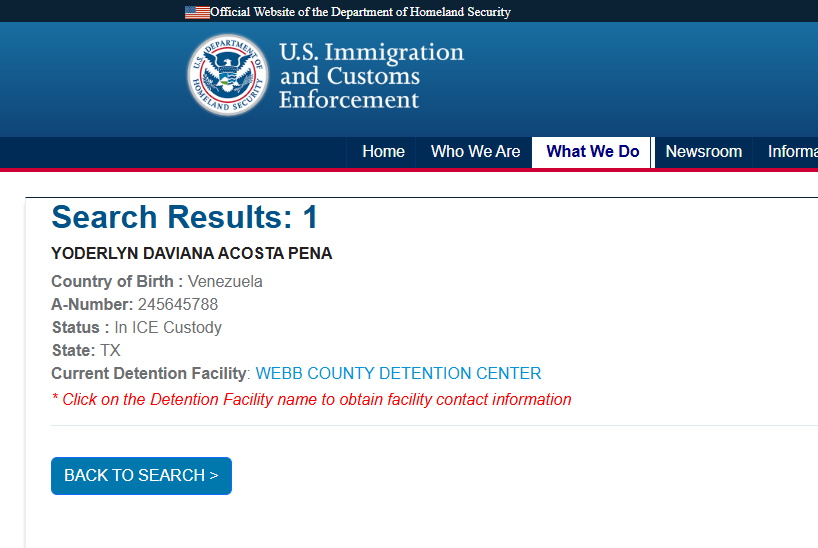Click the A-Number value 245645788
Viewport: 818px width, 548px height.
178,304
